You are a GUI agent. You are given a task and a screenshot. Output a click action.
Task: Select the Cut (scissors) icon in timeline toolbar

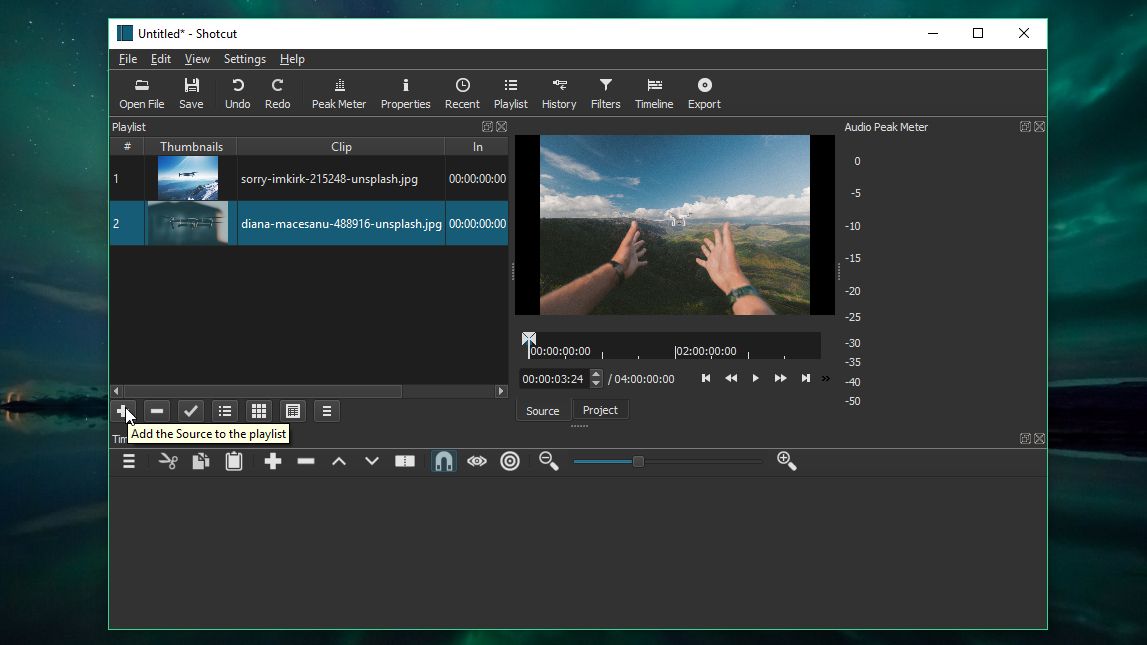(x=167, y=461)
